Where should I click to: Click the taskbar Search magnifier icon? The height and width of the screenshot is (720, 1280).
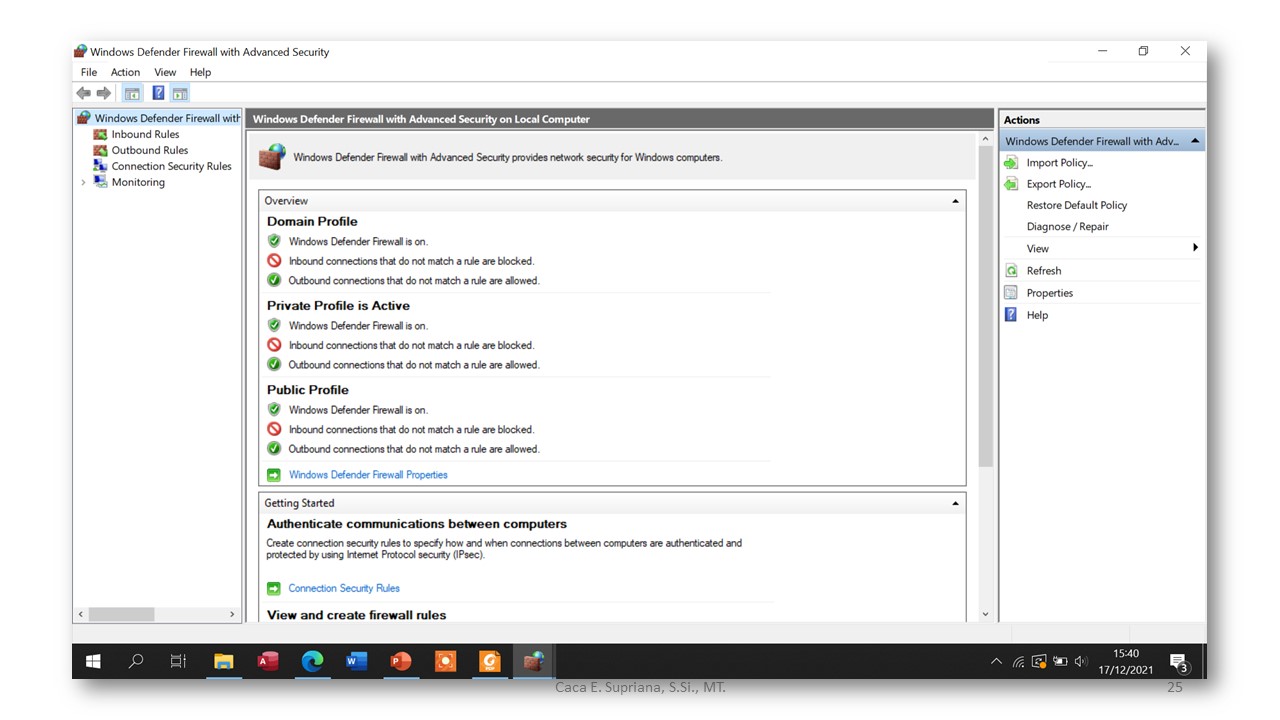tap(136, 661)
